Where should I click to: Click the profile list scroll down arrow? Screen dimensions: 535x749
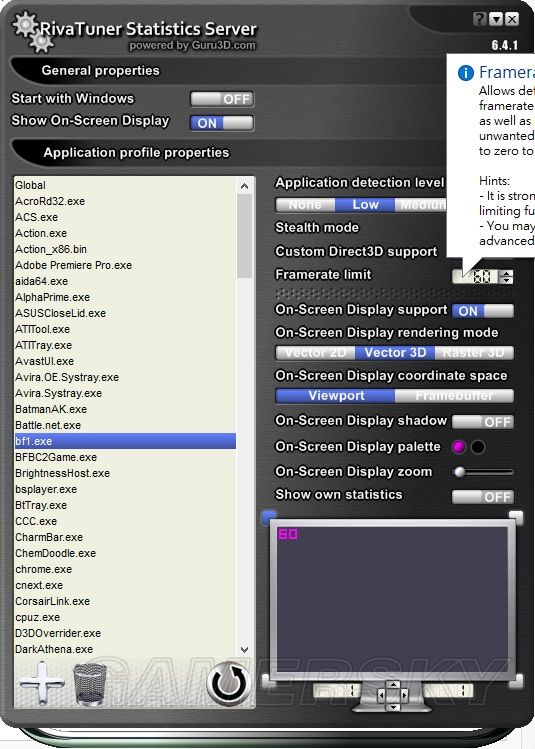pos(245,650)
